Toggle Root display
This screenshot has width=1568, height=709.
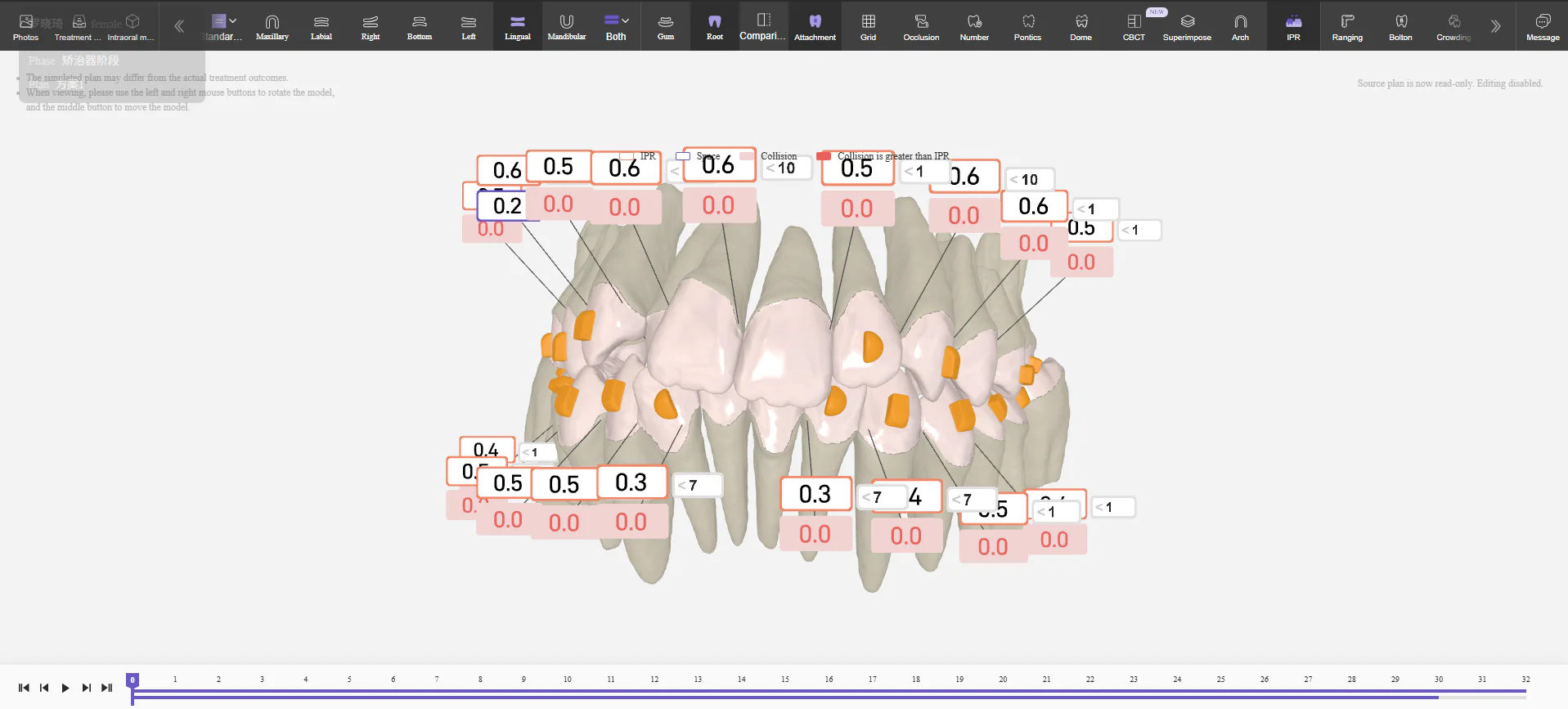(x=715, y=27)
